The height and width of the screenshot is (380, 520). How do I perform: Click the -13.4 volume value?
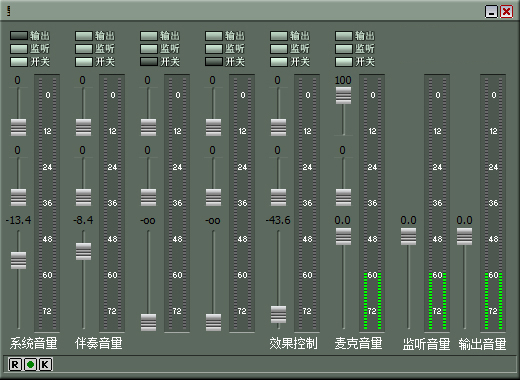(x=18, y=220)
